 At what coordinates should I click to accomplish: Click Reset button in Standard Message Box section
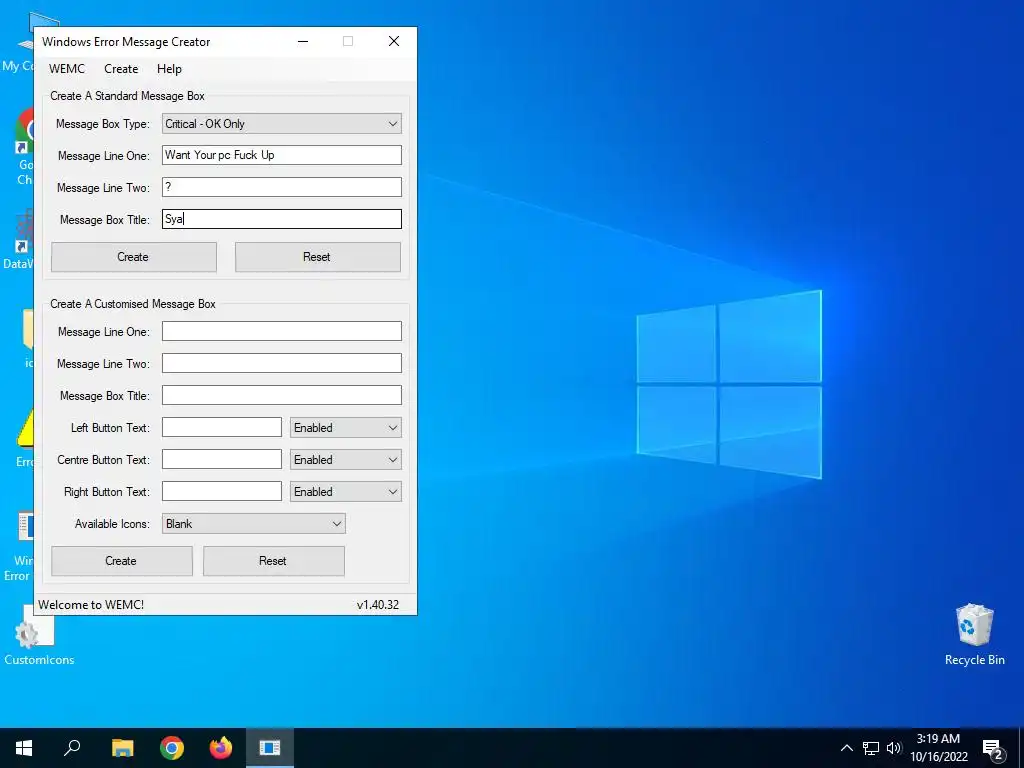317,257
